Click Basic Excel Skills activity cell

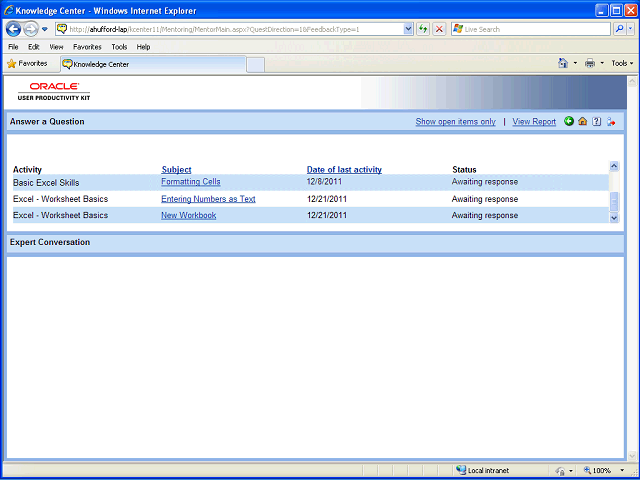(46, 182)
